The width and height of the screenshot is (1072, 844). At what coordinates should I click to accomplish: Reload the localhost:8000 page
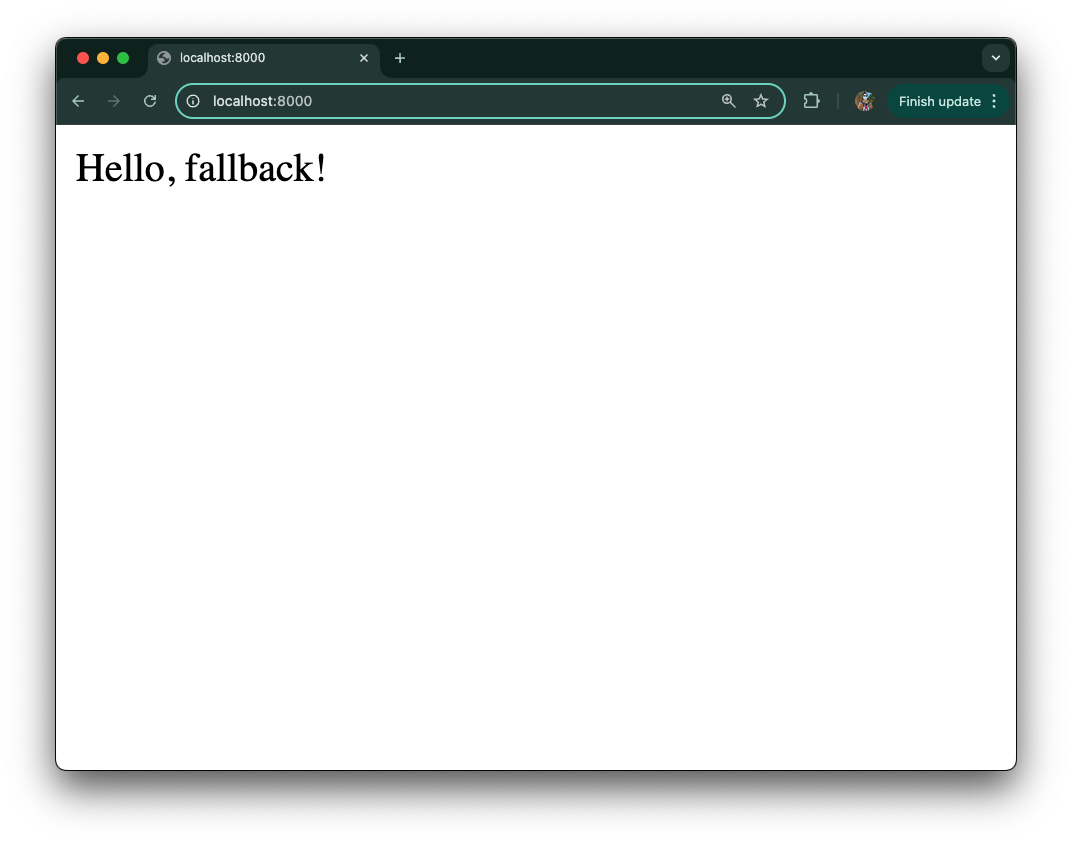pyautogui.click(x=150, y=101)
